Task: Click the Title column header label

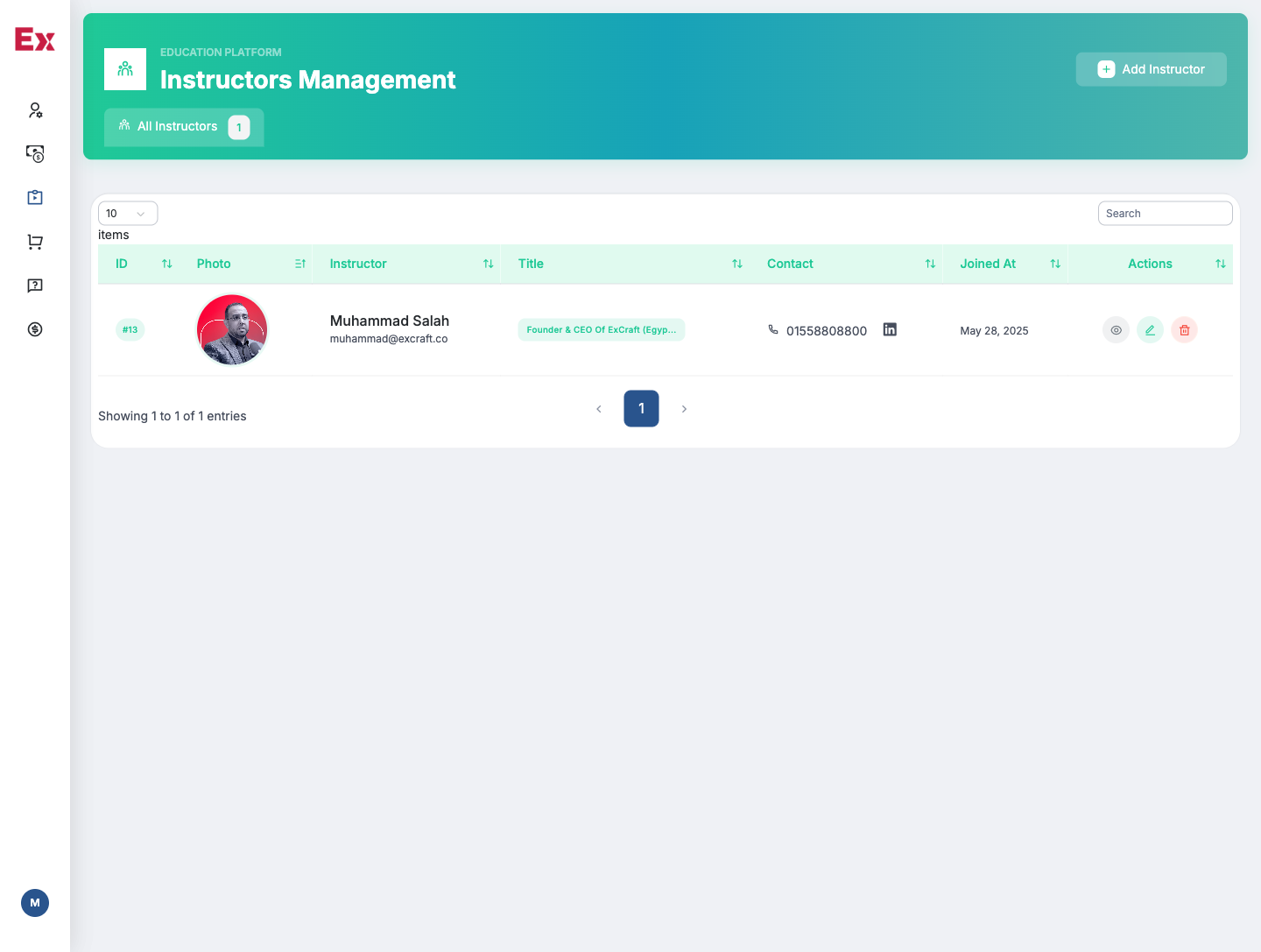Action: pyautogui.click(x=531, y=264)
